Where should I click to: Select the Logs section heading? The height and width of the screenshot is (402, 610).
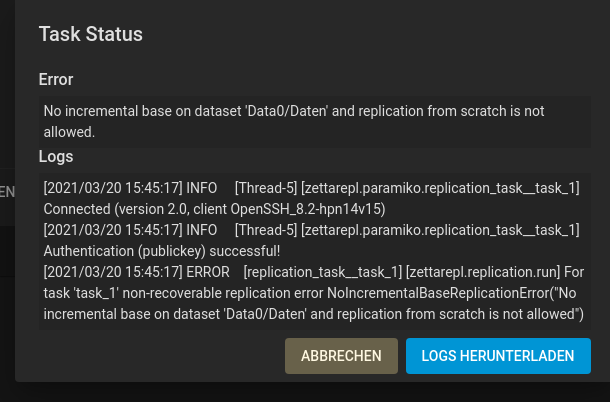tap(56, 156)
